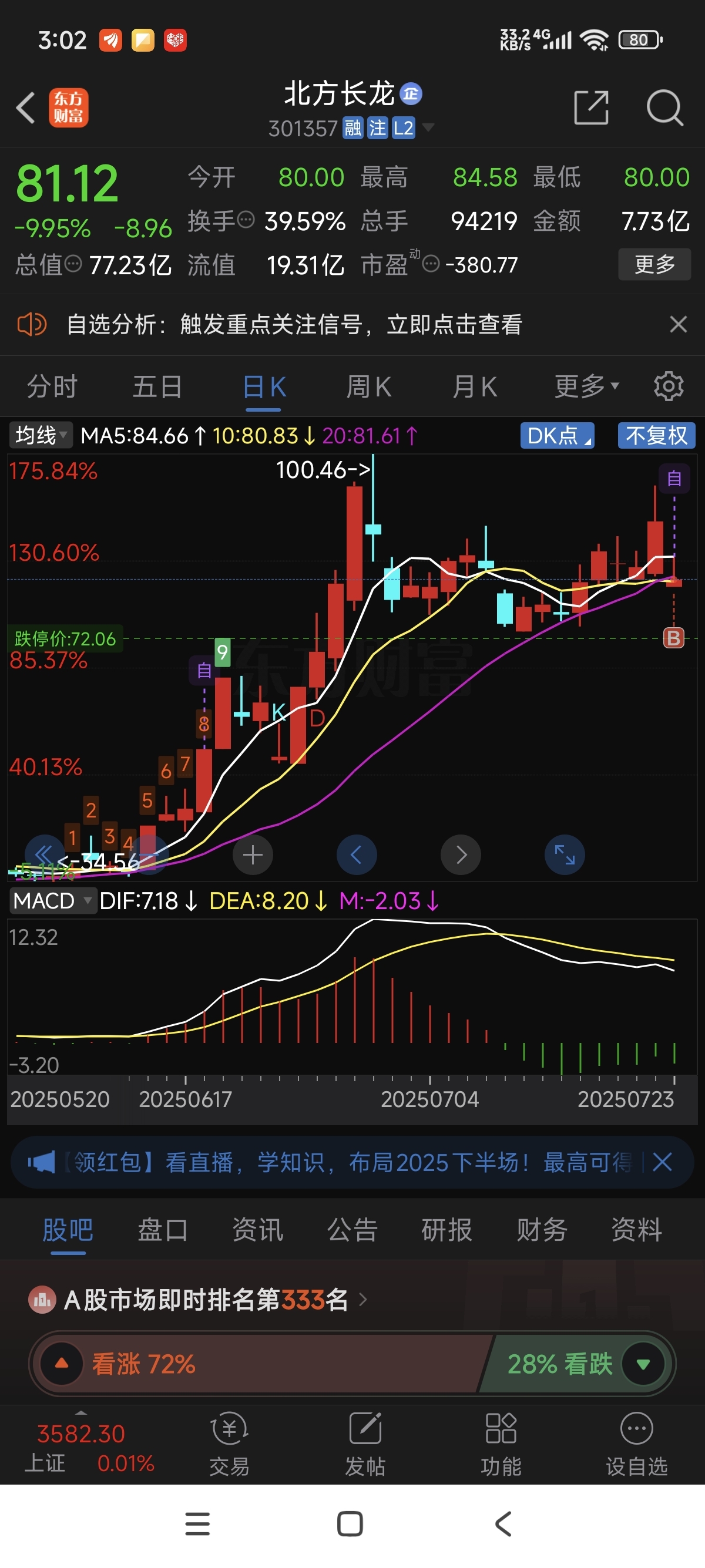Viewport: 705px width, 1568px height.
Task: Move chart right with right chevron button
Action: point(461,854)
